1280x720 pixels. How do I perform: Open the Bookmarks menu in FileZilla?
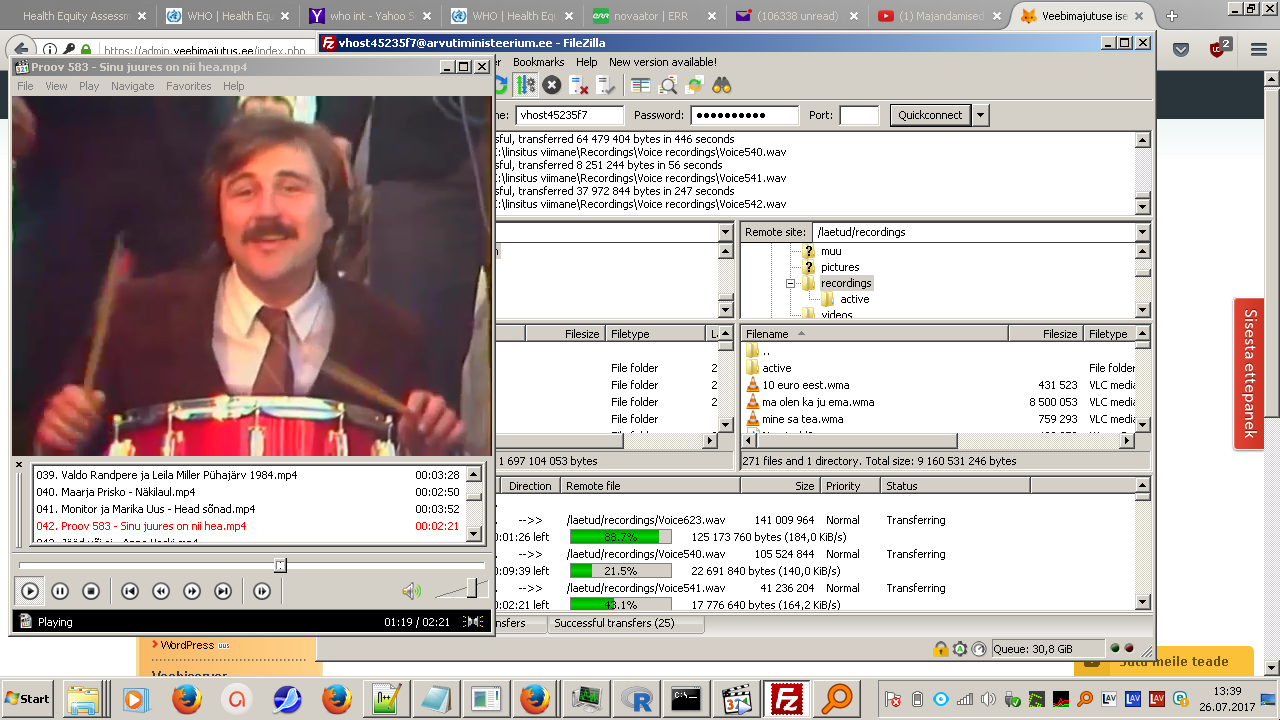pyautogui.click(x=538, y=62)
